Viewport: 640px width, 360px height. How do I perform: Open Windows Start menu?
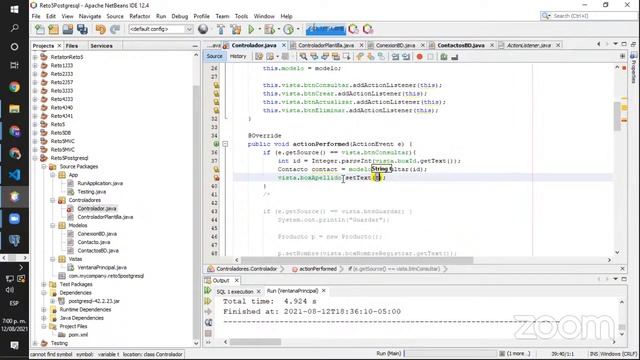14,9
